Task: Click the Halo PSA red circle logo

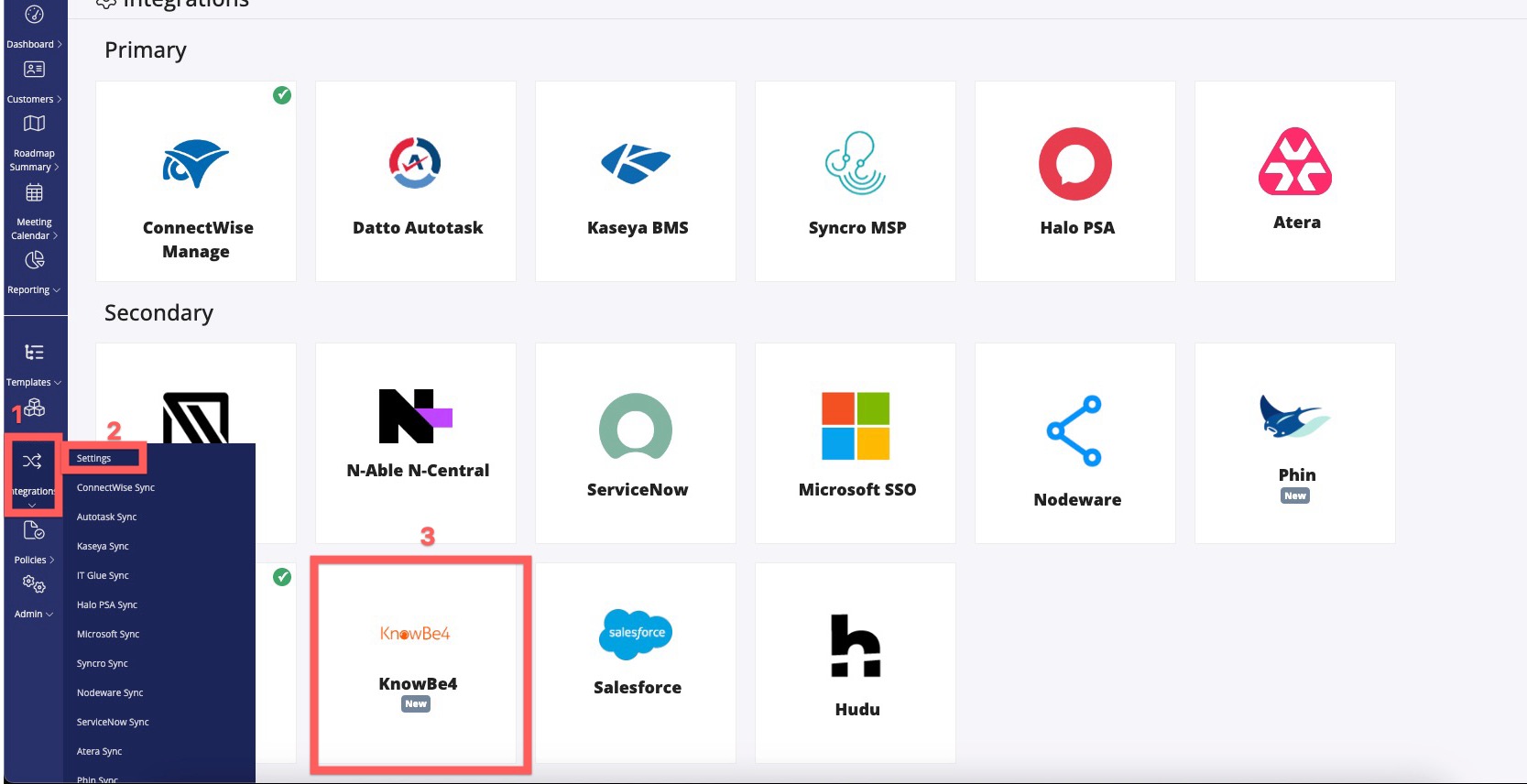Action: pos(1075,164)
